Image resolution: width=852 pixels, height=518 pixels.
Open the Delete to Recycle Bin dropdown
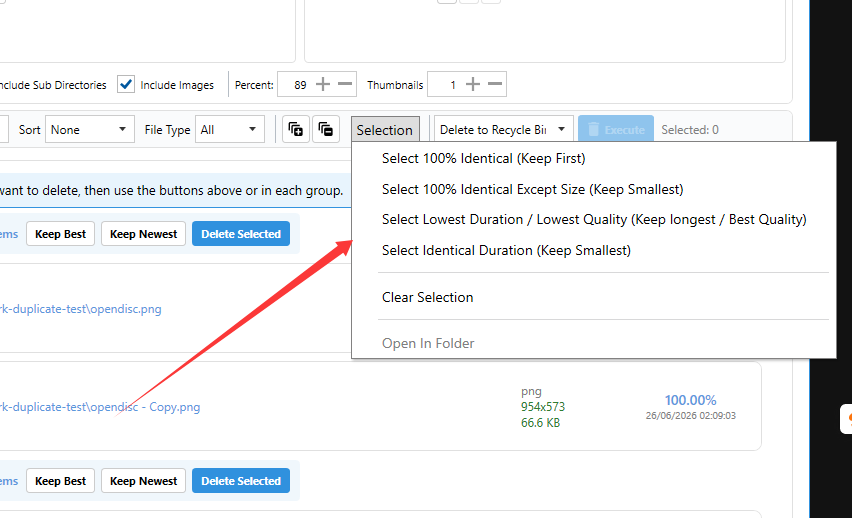click(504, 129)
